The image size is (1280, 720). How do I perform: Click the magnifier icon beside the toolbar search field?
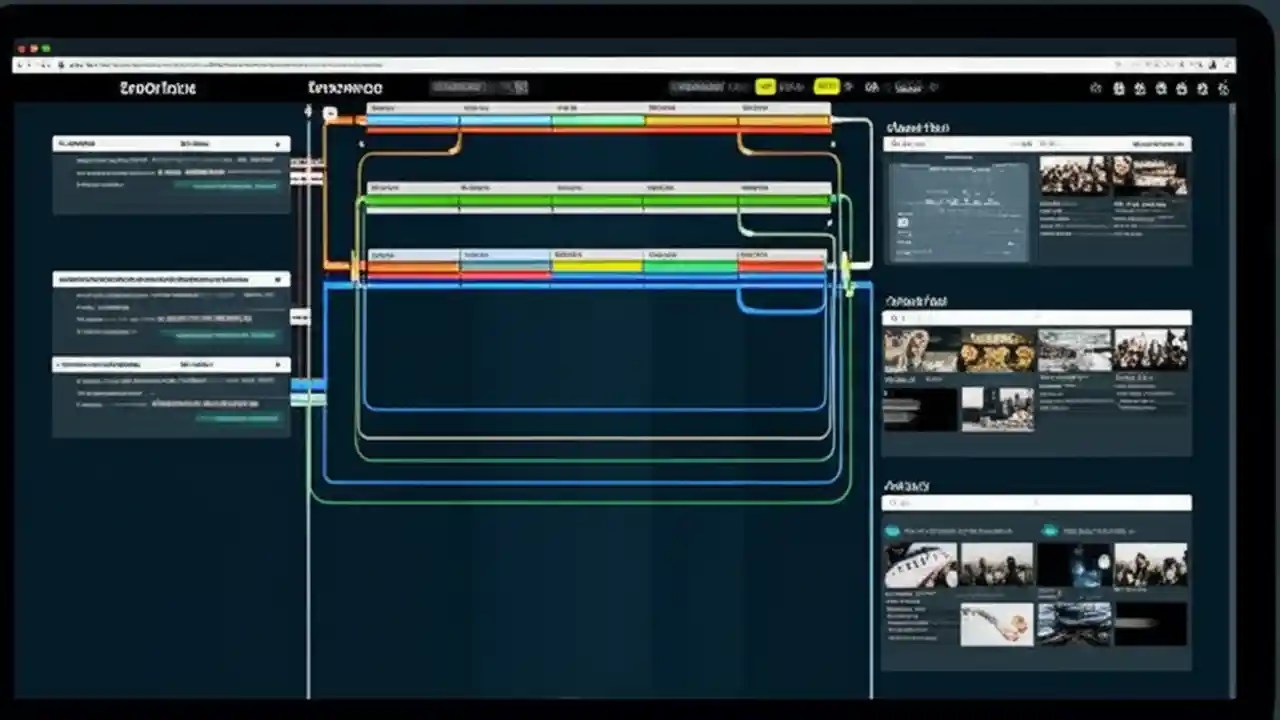519,88
